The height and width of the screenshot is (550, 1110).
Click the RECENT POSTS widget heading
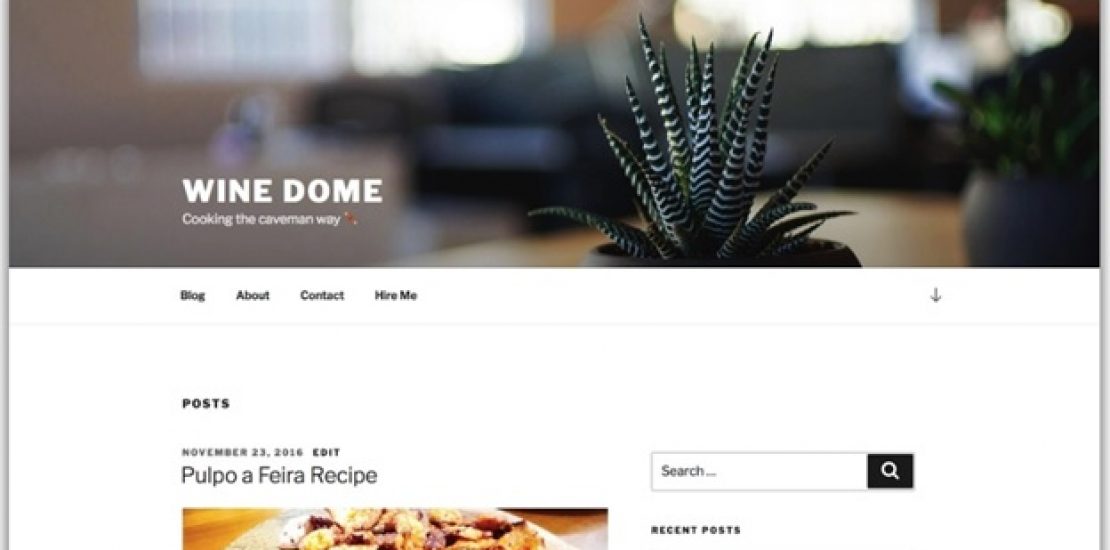tap(696, 530)
